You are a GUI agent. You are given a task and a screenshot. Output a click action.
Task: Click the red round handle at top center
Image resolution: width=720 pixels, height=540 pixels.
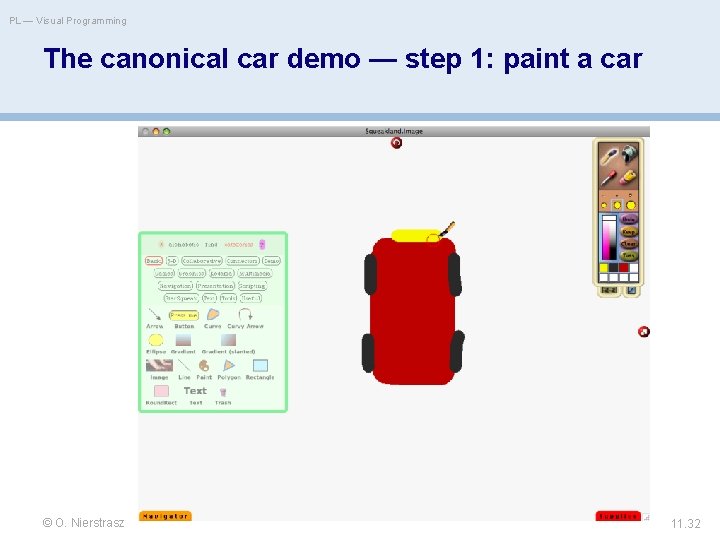[396, 143]
